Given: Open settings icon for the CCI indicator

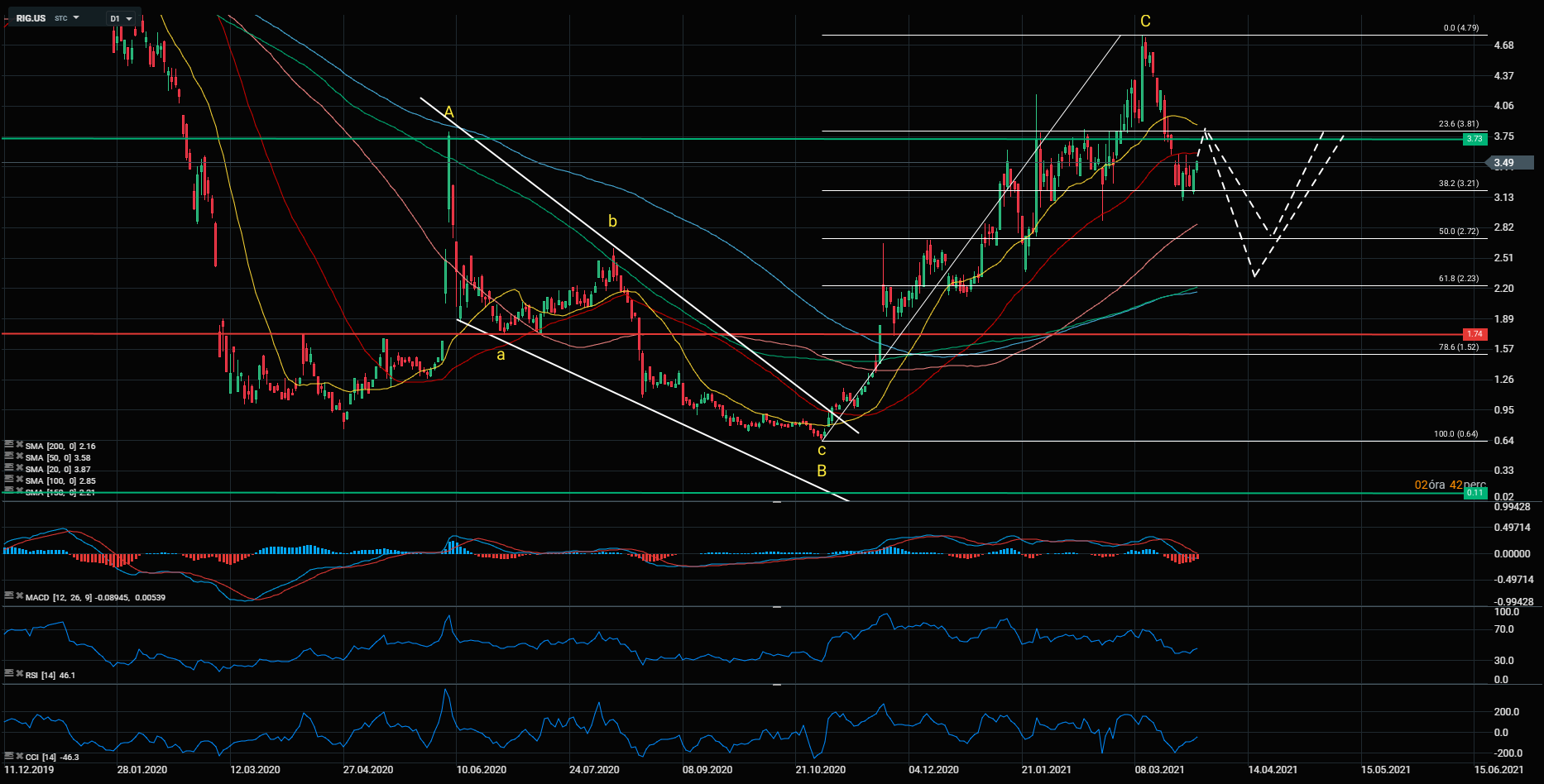Looking at the screenshot, I should [8, 755].
